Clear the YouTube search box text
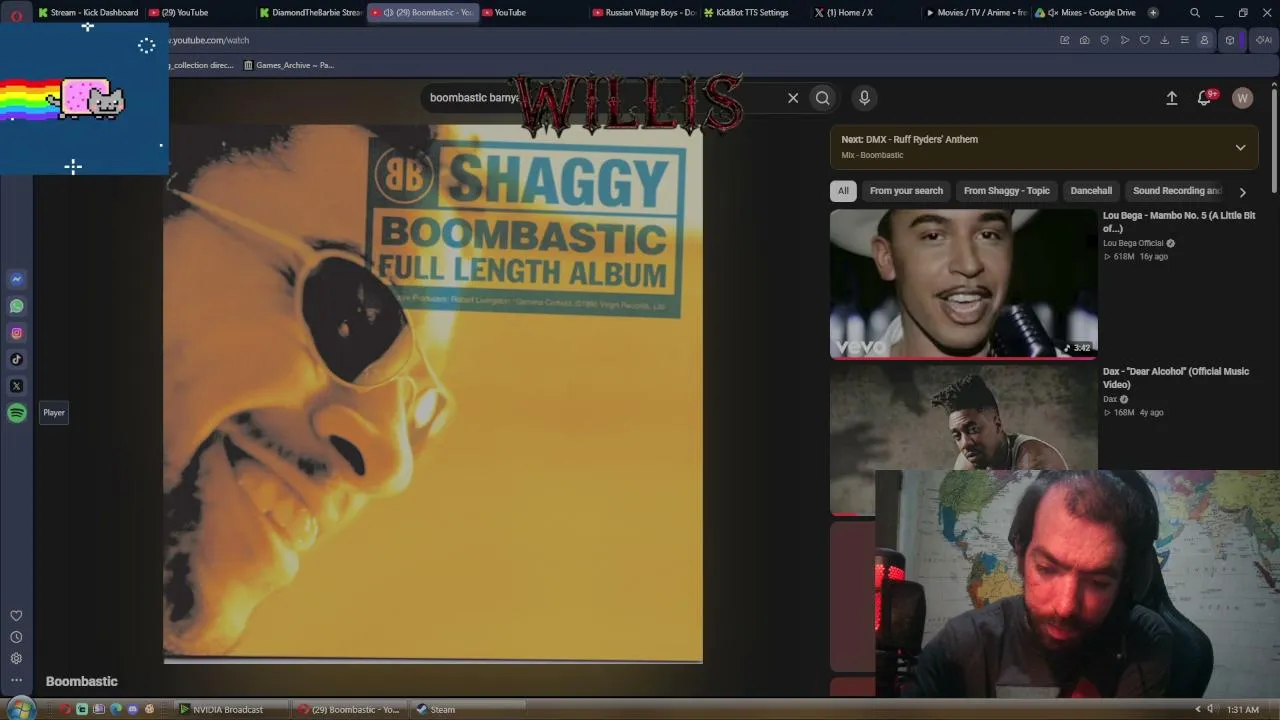 tap(793, 98)
